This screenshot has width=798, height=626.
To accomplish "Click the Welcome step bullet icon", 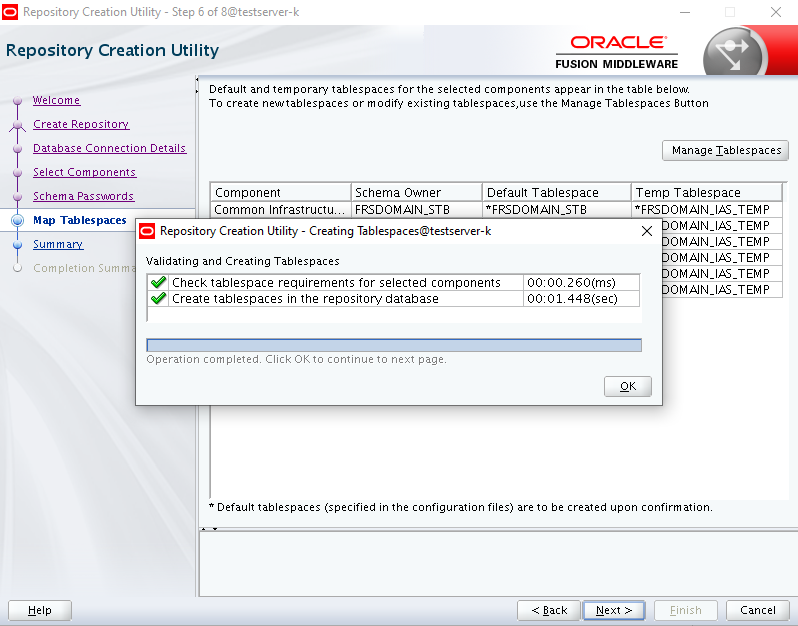I will (17, 101).
